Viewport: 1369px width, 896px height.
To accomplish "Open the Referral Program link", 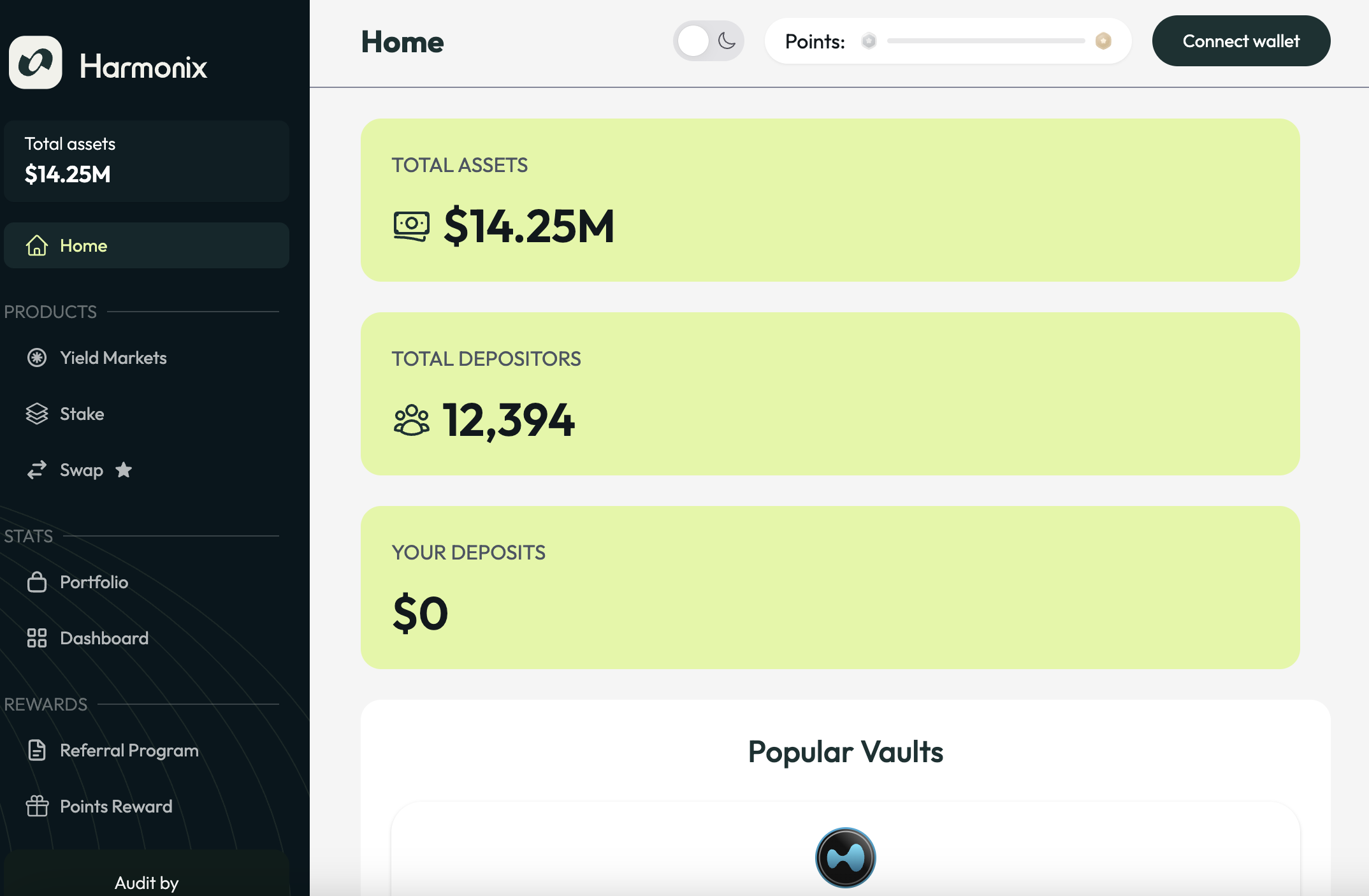I will coord(129,750).
